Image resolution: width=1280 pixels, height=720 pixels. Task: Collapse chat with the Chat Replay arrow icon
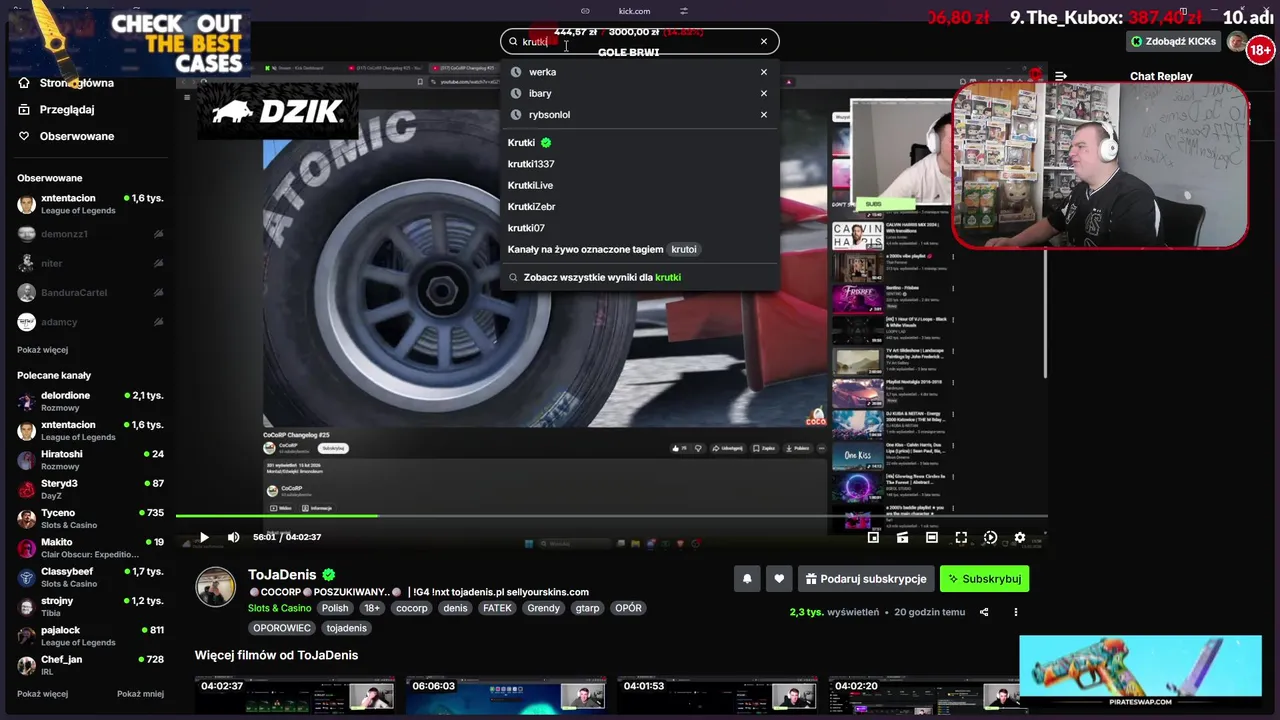point(1061,76)
